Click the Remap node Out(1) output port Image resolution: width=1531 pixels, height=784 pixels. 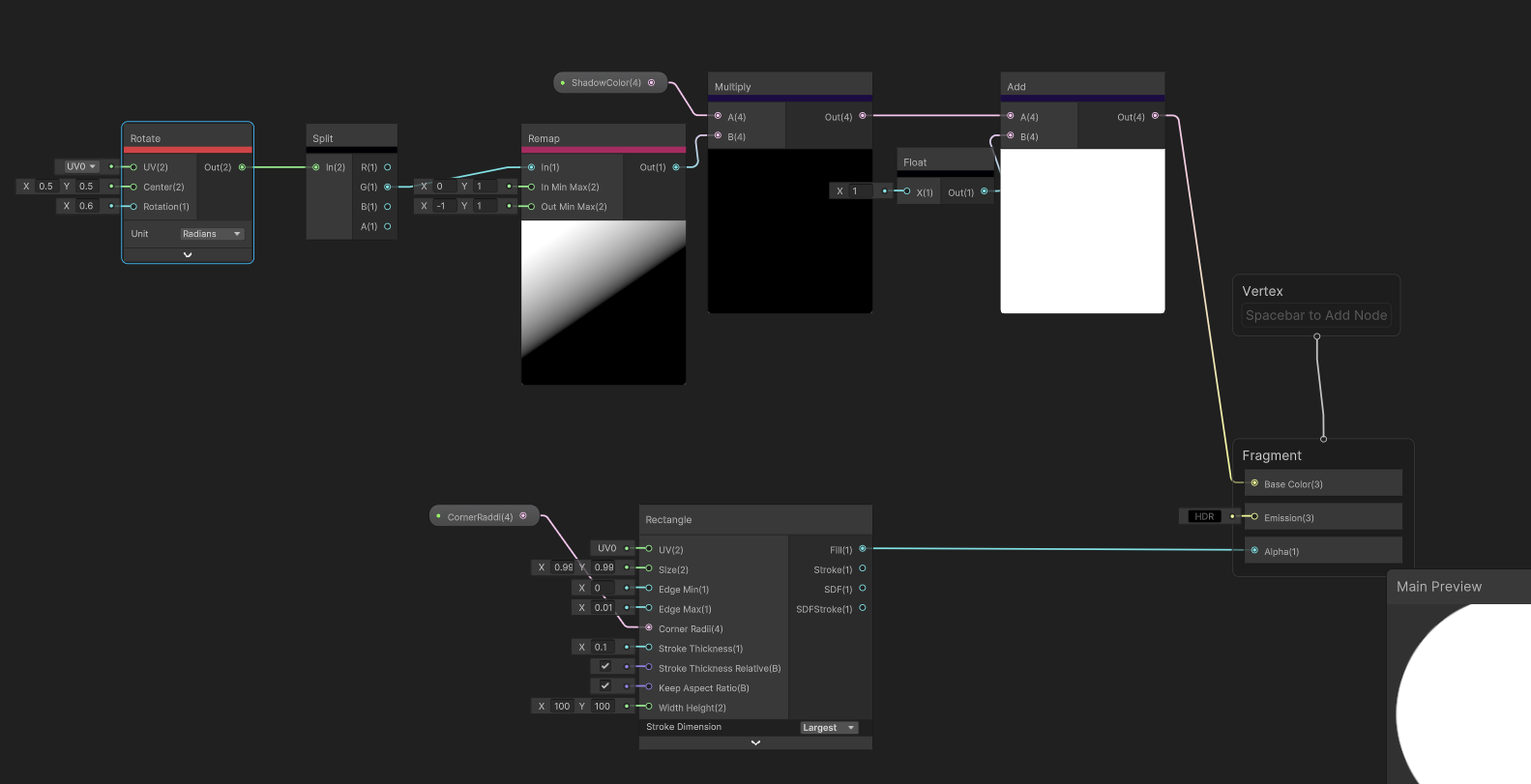point(676,167)
